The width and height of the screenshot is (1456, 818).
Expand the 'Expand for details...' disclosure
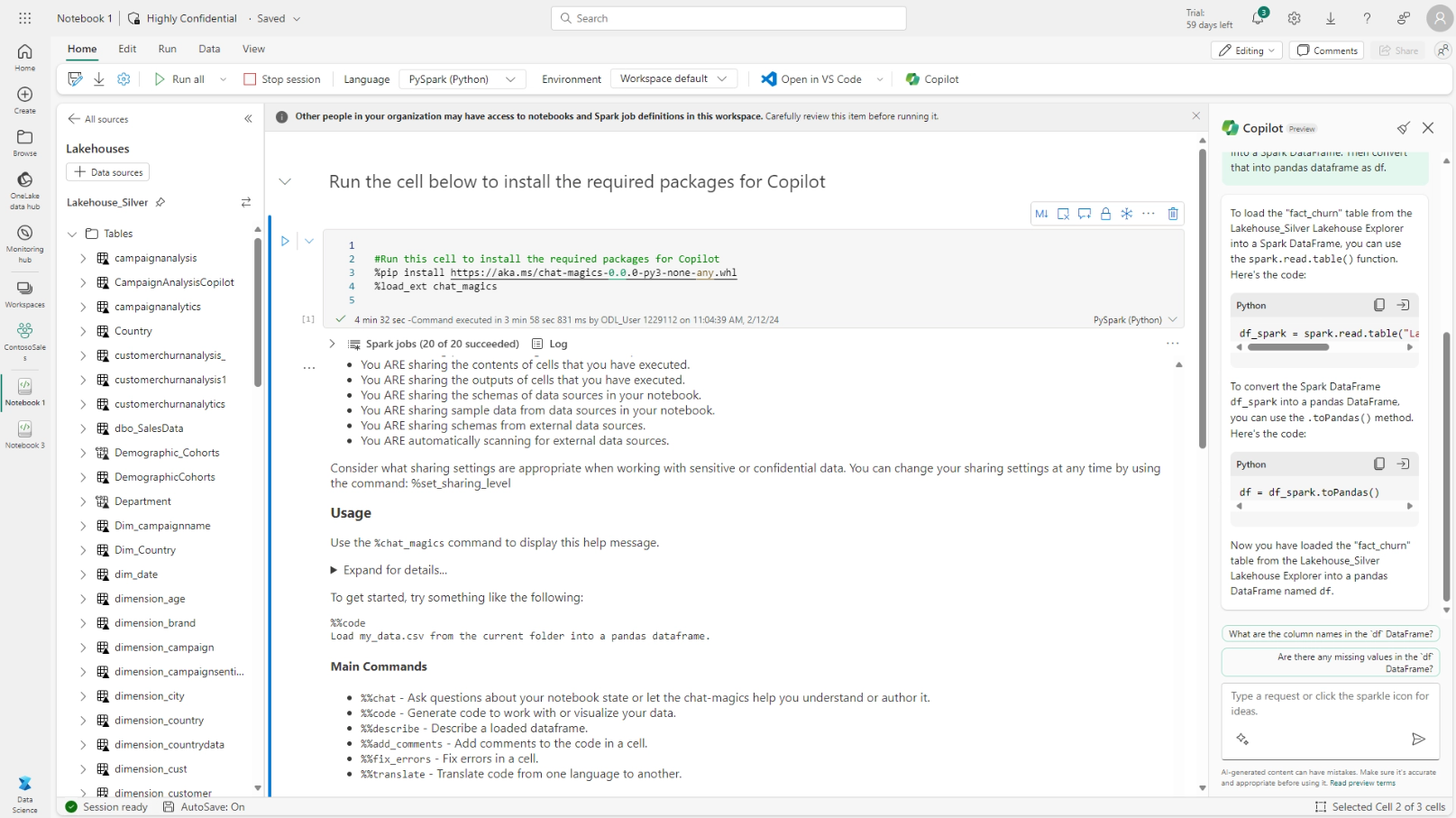coord(334,570)
